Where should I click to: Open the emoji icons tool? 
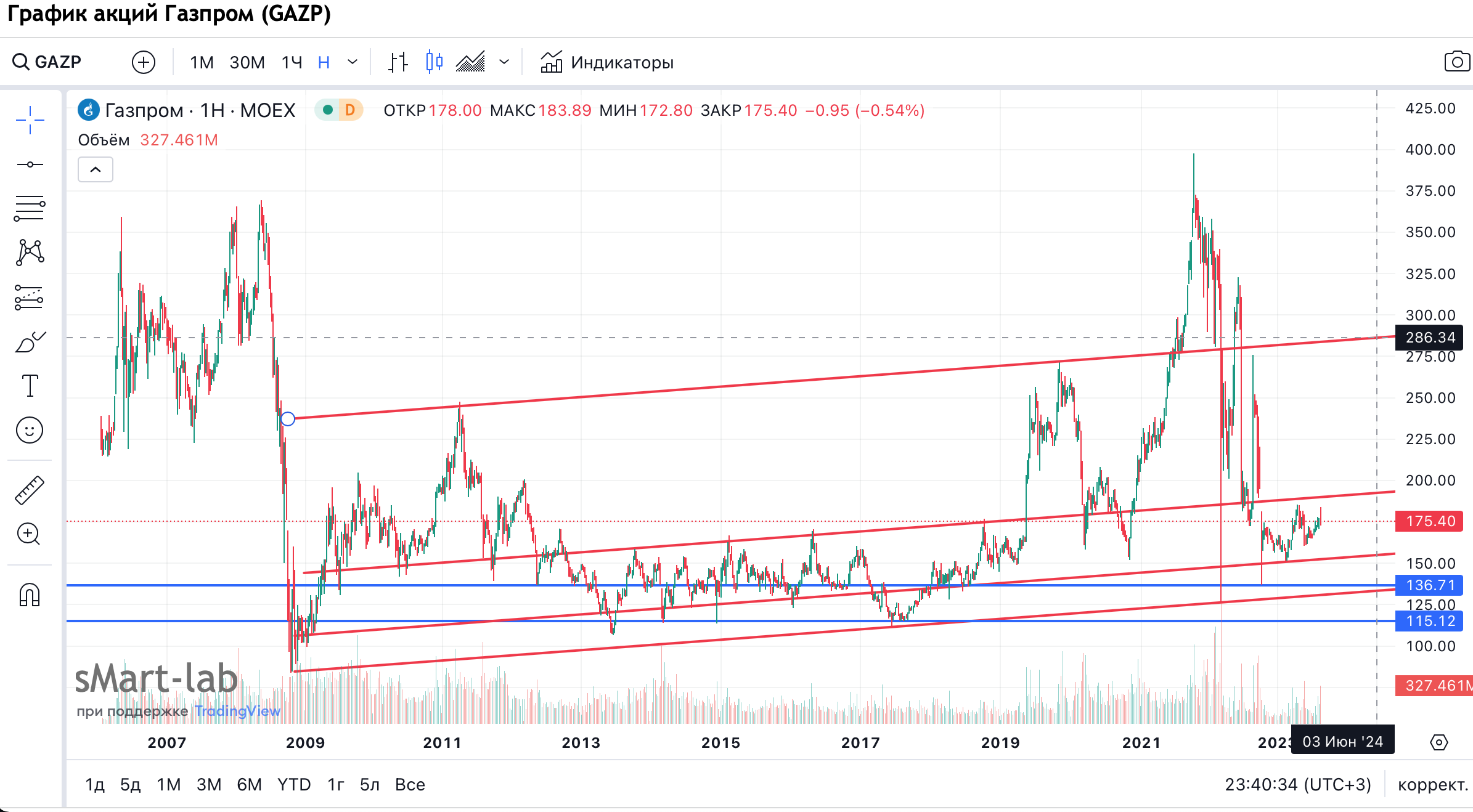30,430
